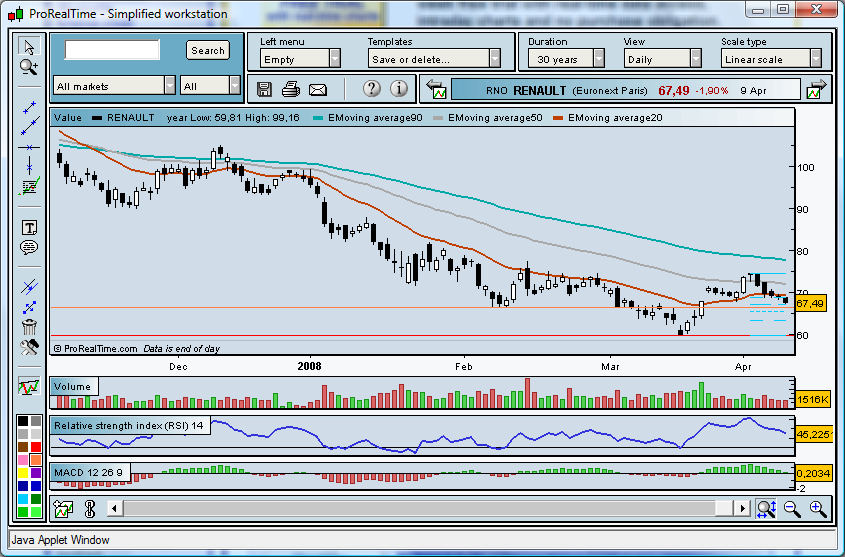The width and height of the screenshot is (845, 557).
Task: Pick the yellow color swatch
Action: pos(23,473)
